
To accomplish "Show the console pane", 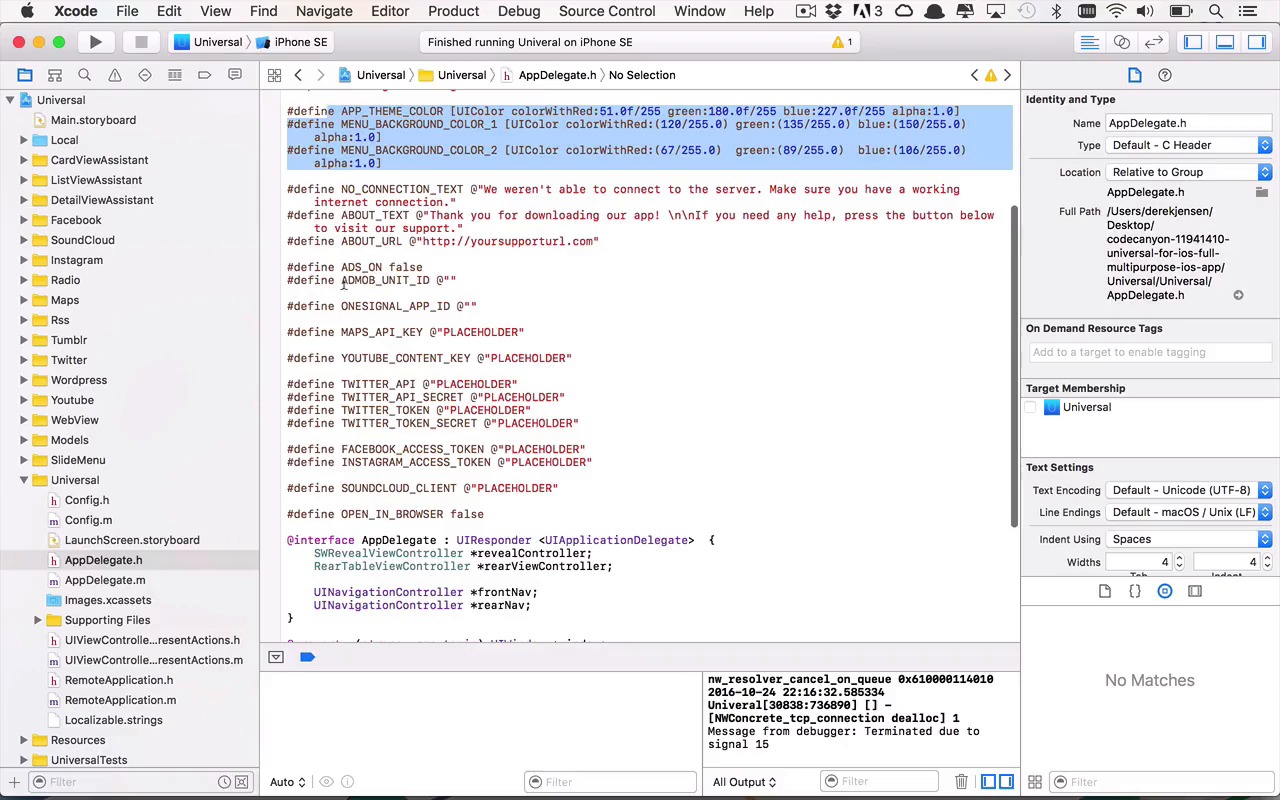I will (1006, 782).
